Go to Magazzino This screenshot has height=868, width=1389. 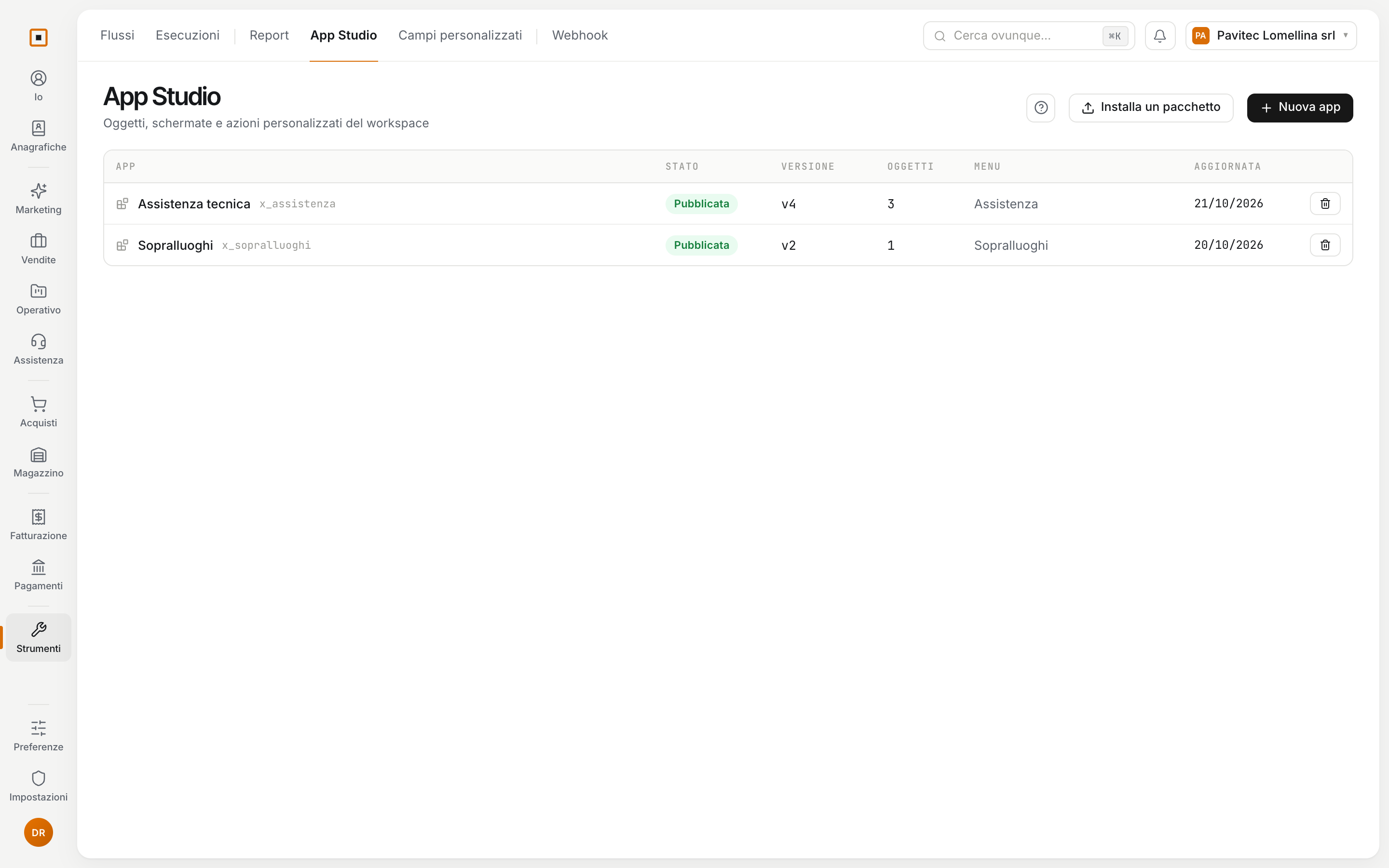pyautogui.click(x=39, y=462)
